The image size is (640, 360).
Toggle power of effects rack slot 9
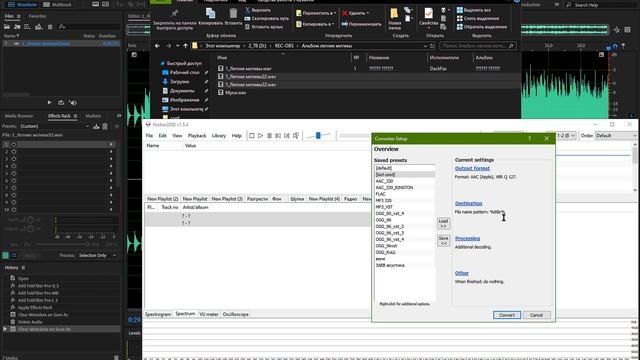14,202
